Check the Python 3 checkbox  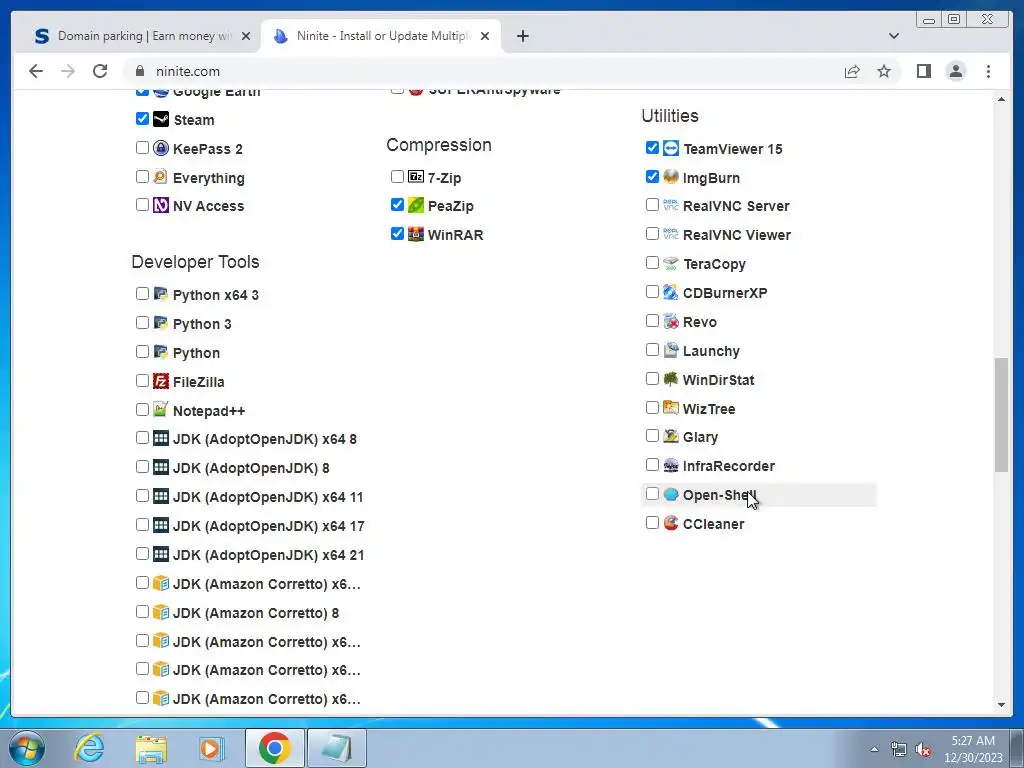(142, 323)
